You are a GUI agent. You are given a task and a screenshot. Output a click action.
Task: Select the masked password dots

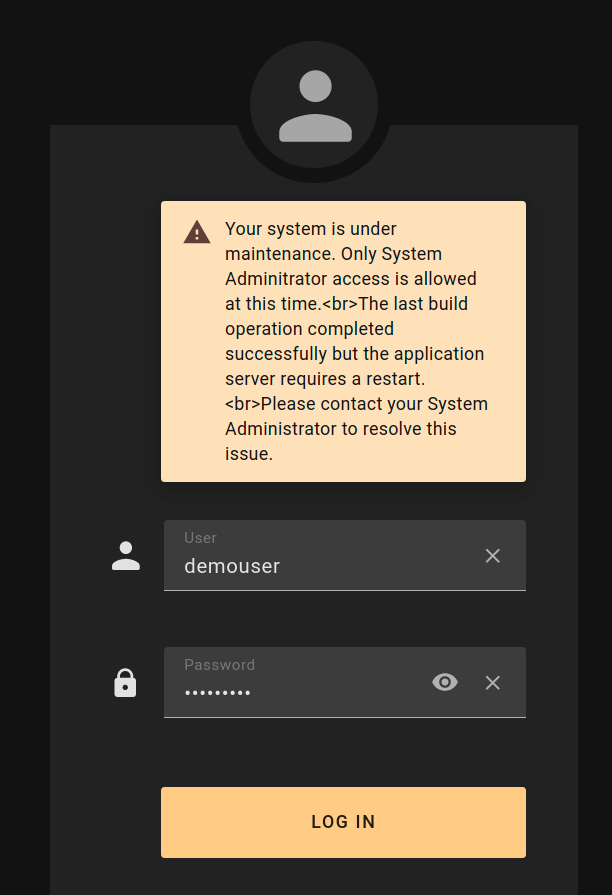(x=218, y=693)
